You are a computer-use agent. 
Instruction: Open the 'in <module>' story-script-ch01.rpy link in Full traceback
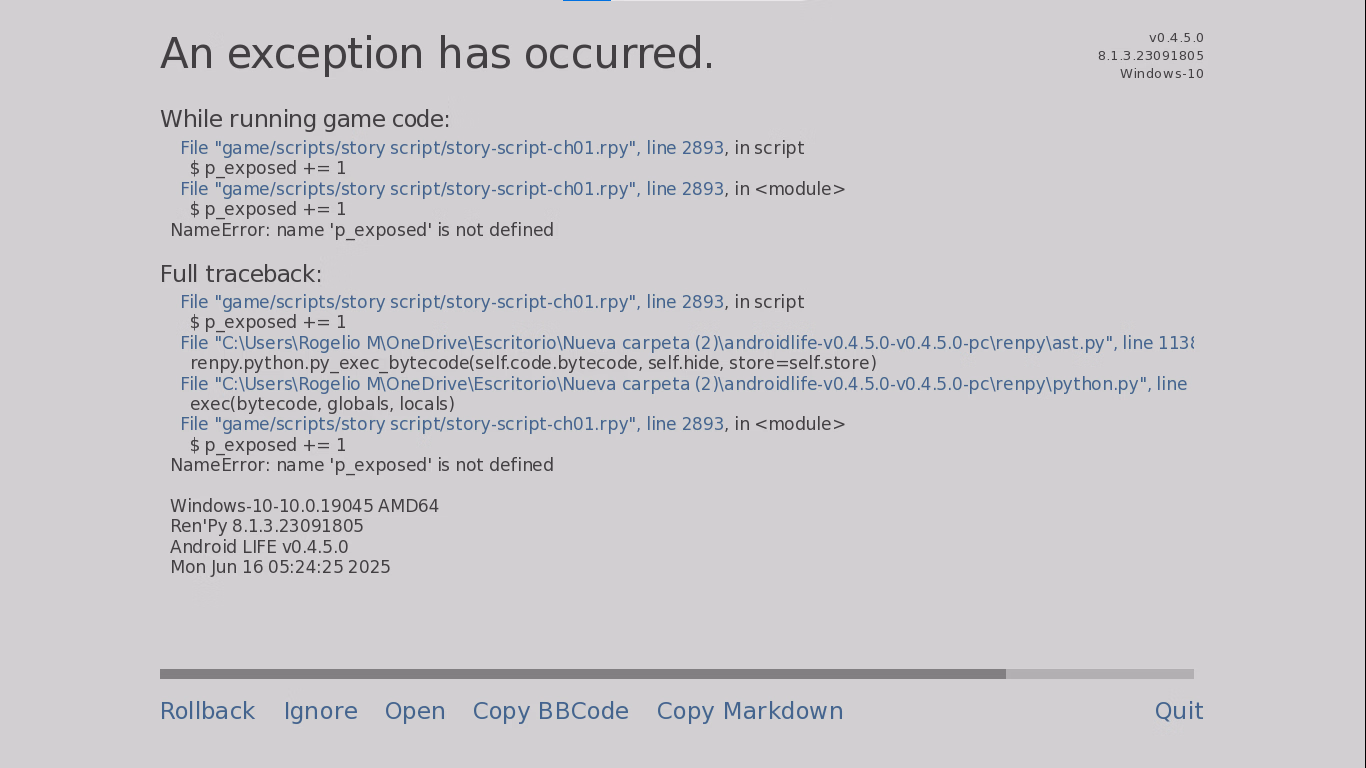pyautogui.click(x=452, y=424)
